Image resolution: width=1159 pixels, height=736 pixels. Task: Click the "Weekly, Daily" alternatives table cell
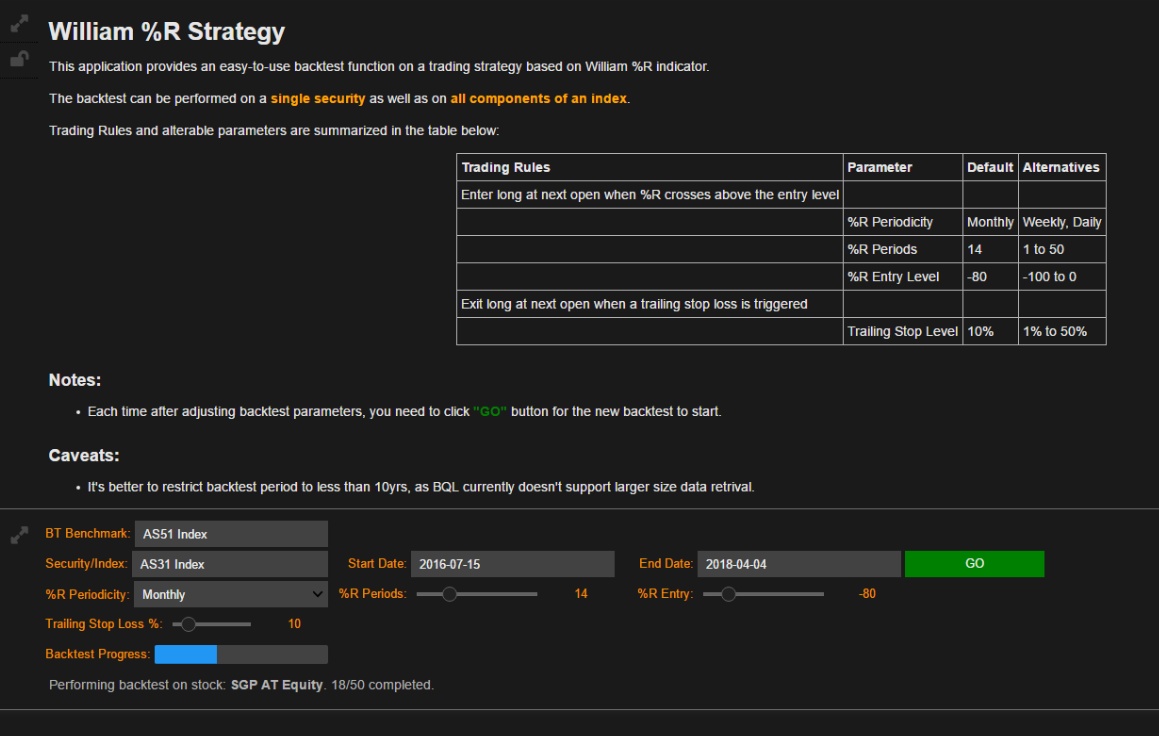click(x=1061, y=222)
